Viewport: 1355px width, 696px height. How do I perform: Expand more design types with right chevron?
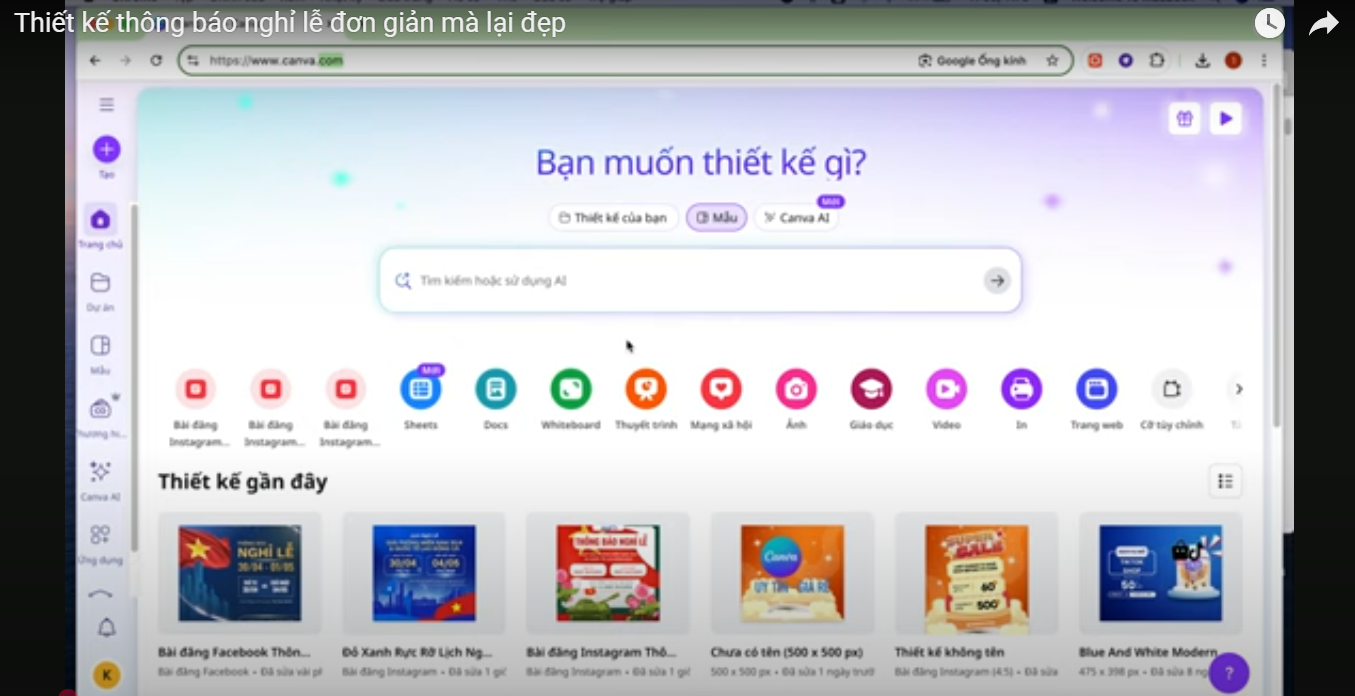1239,389
